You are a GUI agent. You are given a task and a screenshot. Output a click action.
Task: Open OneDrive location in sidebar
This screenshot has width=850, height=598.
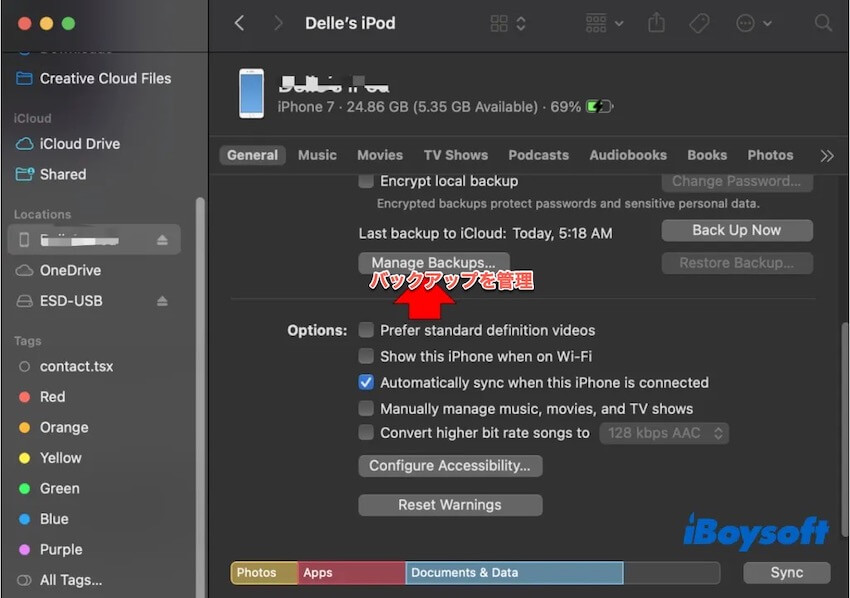(70, 271)
